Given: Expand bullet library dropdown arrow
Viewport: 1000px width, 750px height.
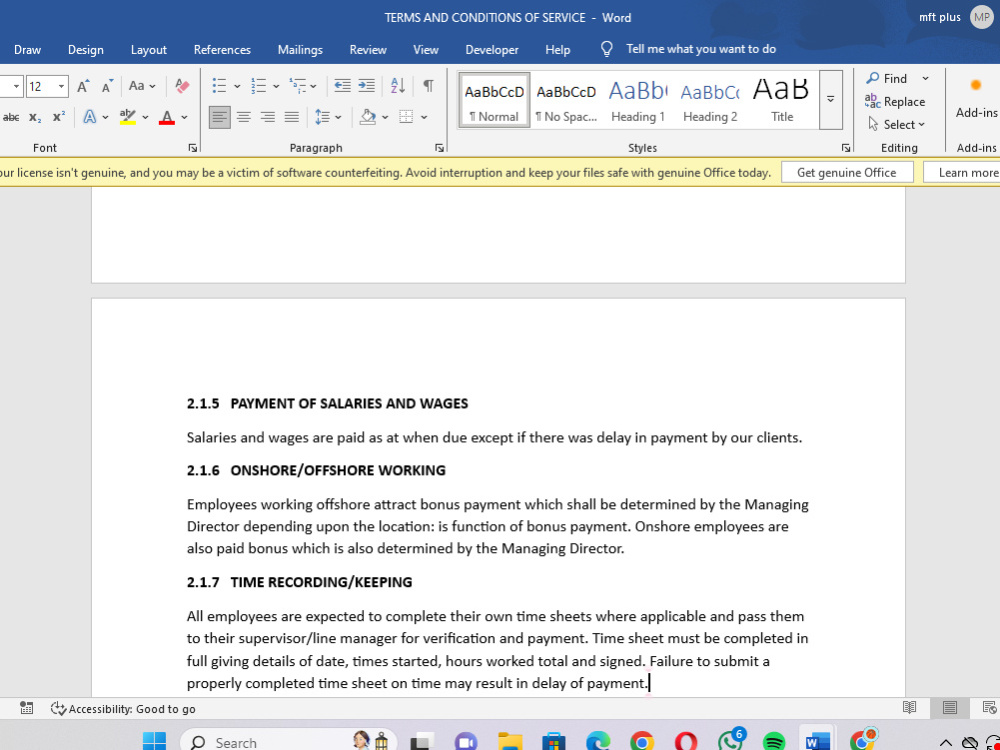Looking at the screenshot, I should click(x=237, y=86).
